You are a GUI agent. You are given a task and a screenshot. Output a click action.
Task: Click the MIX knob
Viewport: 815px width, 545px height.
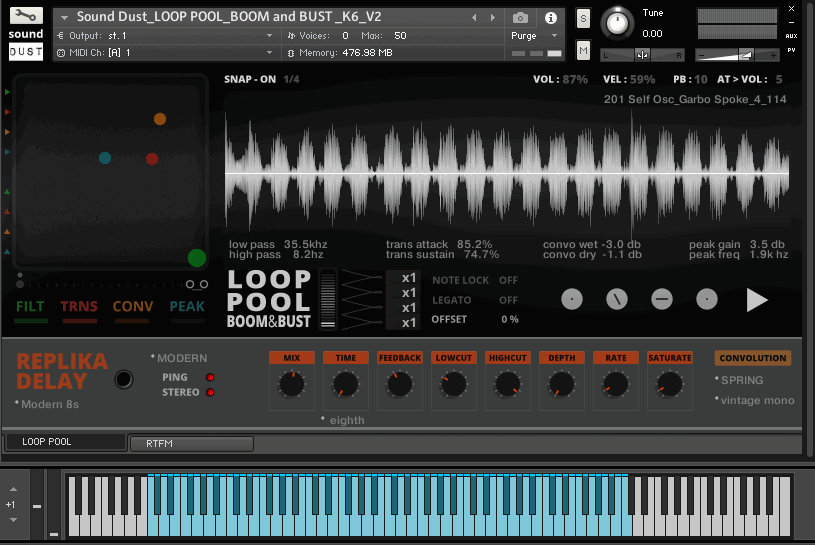(x=292, y=385)
